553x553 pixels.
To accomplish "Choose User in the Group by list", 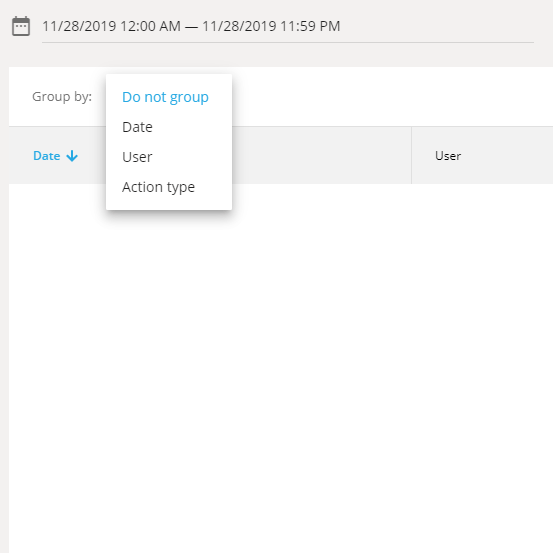I will (x=137, y=157).
